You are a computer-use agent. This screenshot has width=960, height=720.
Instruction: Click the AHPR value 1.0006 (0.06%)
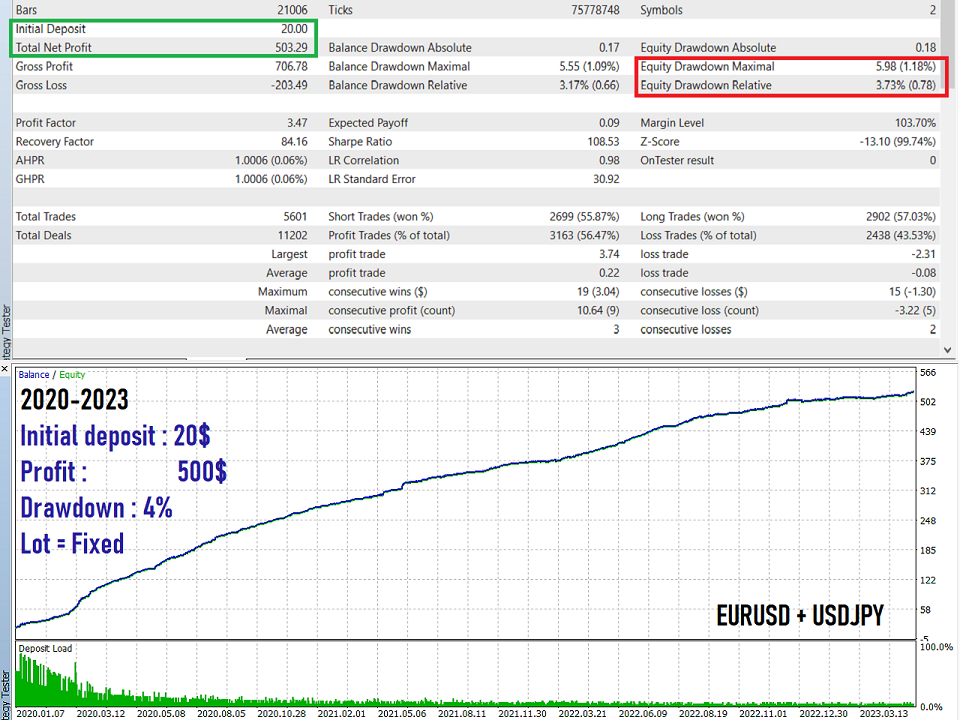[x=271, y=160]
